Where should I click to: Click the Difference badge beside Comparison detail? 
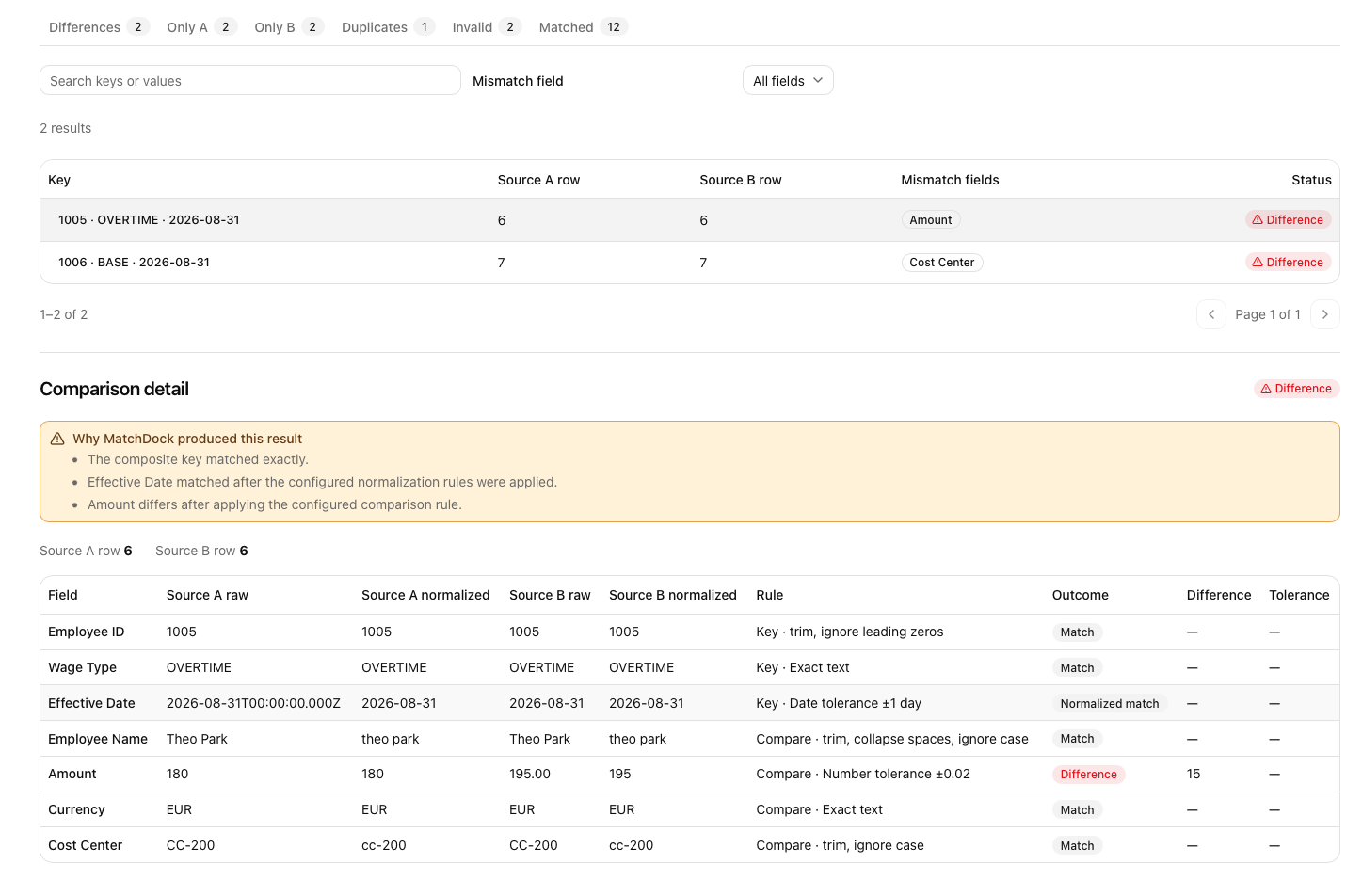pos(1296,389)
